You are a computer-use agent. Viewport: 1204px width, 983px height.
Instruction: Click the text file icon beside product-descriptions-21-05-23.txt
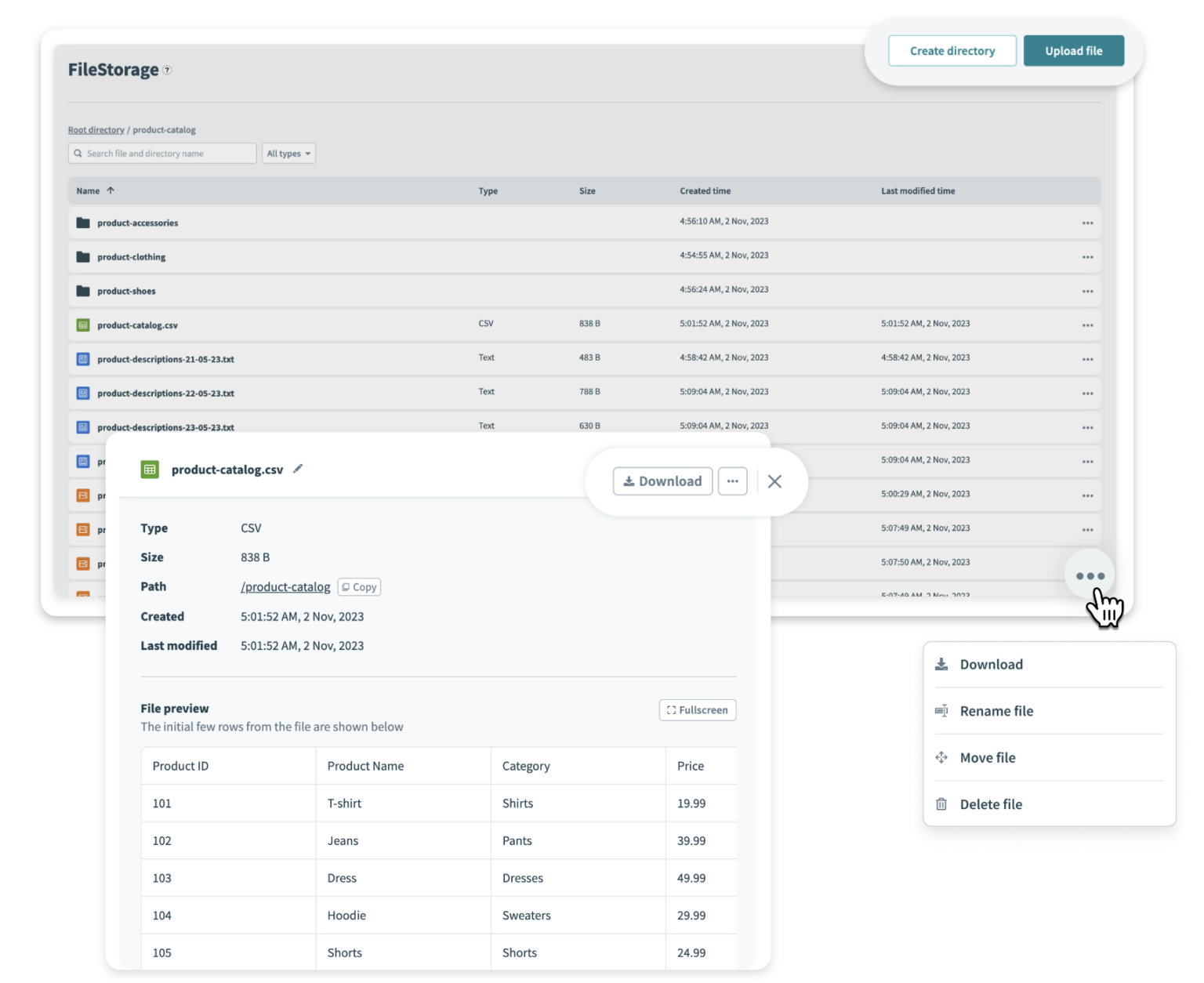pos(83,359)
